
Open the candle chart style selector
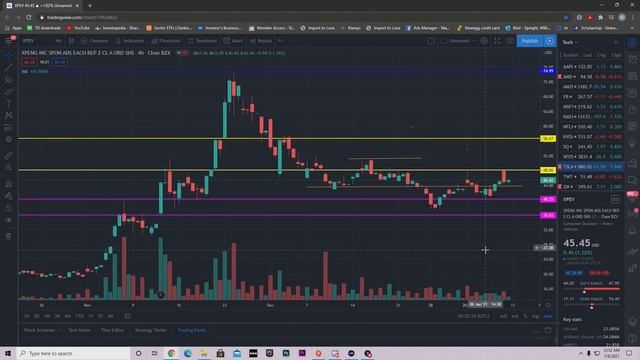pos(71,41)
